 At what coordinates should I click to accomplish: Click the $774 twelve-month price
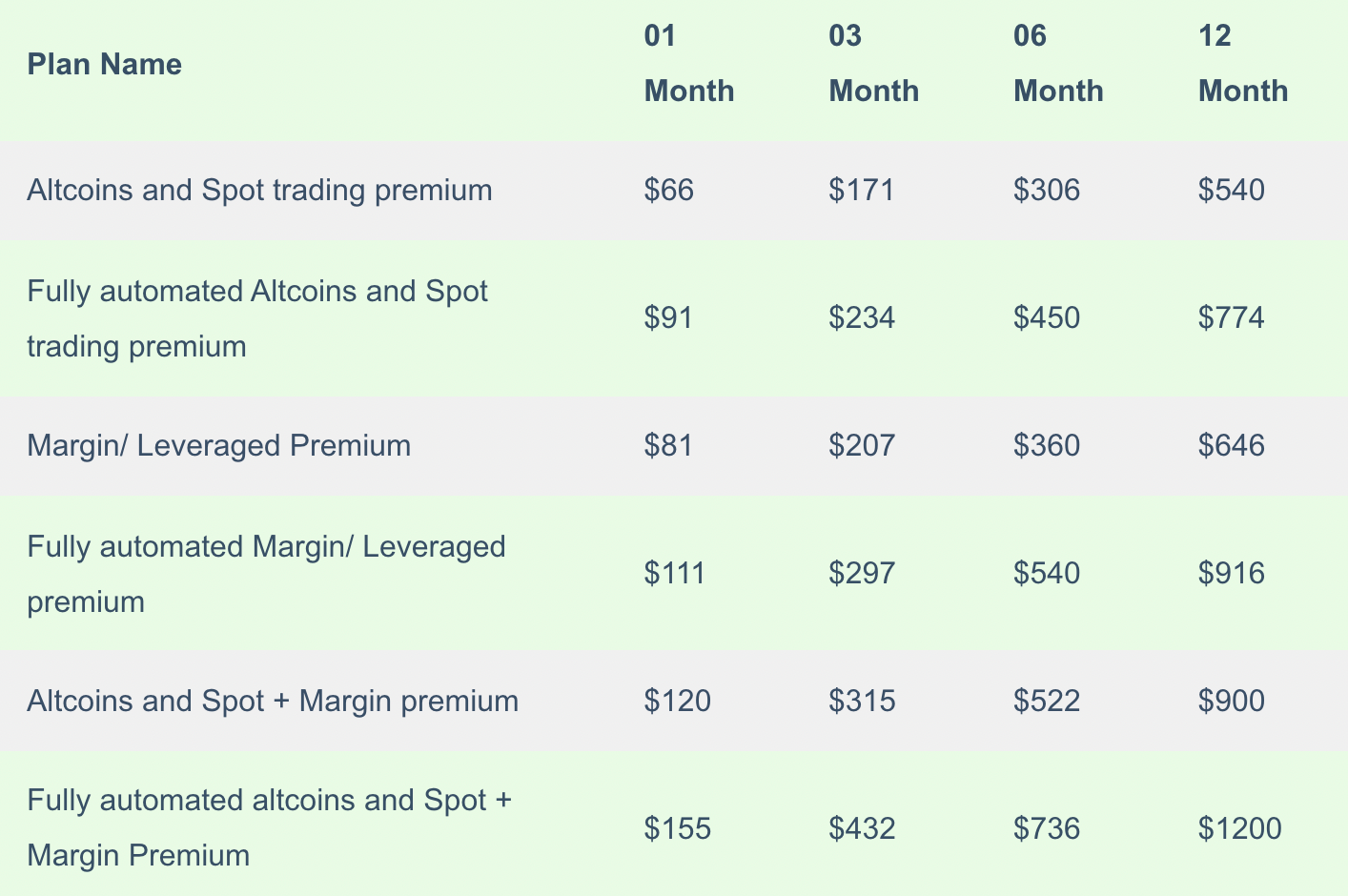pos(1232,318)
